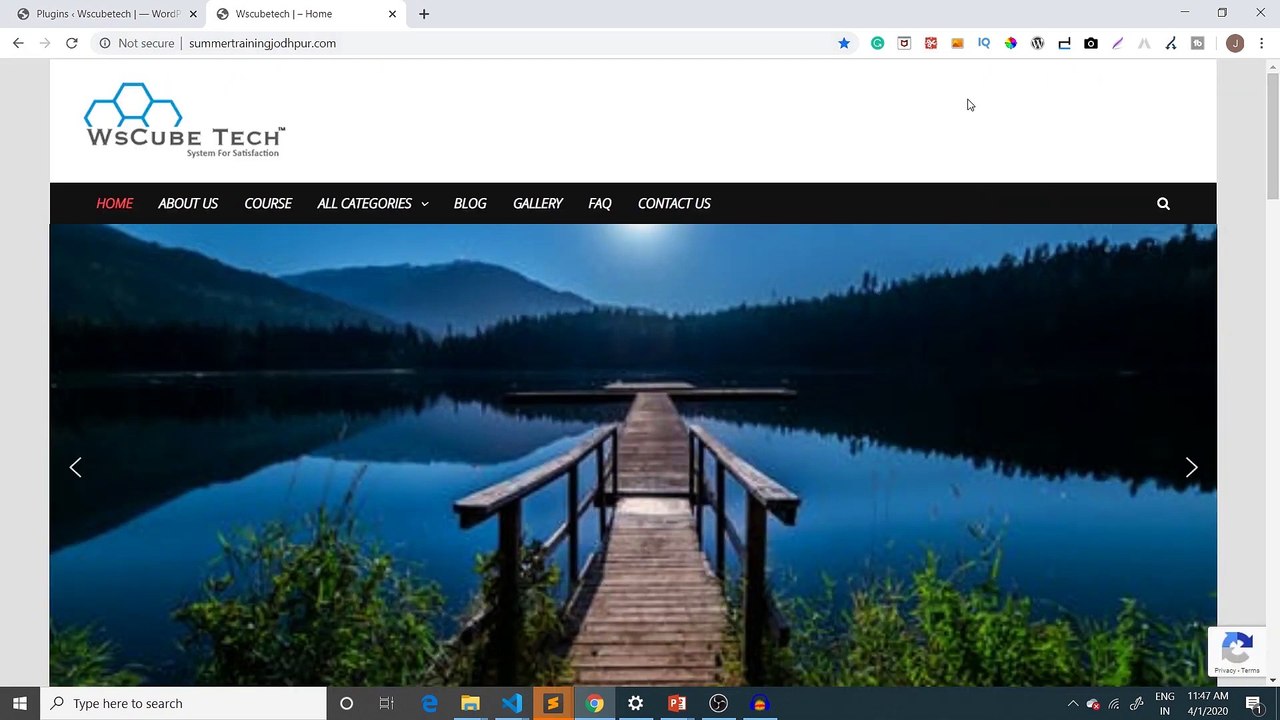Image resolution: width=1280 pixels, height=720 pixels.
Task: Open Task View in taskbar
Action: (387, 703)
